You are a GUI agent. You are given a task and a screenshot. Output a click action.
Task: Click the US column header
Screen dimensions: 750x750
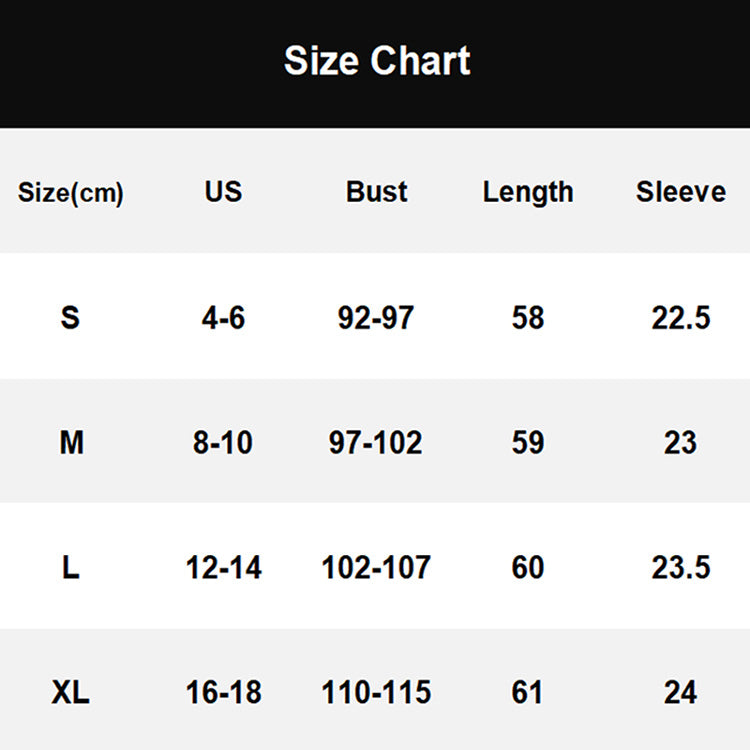click(x=223, y=191)
